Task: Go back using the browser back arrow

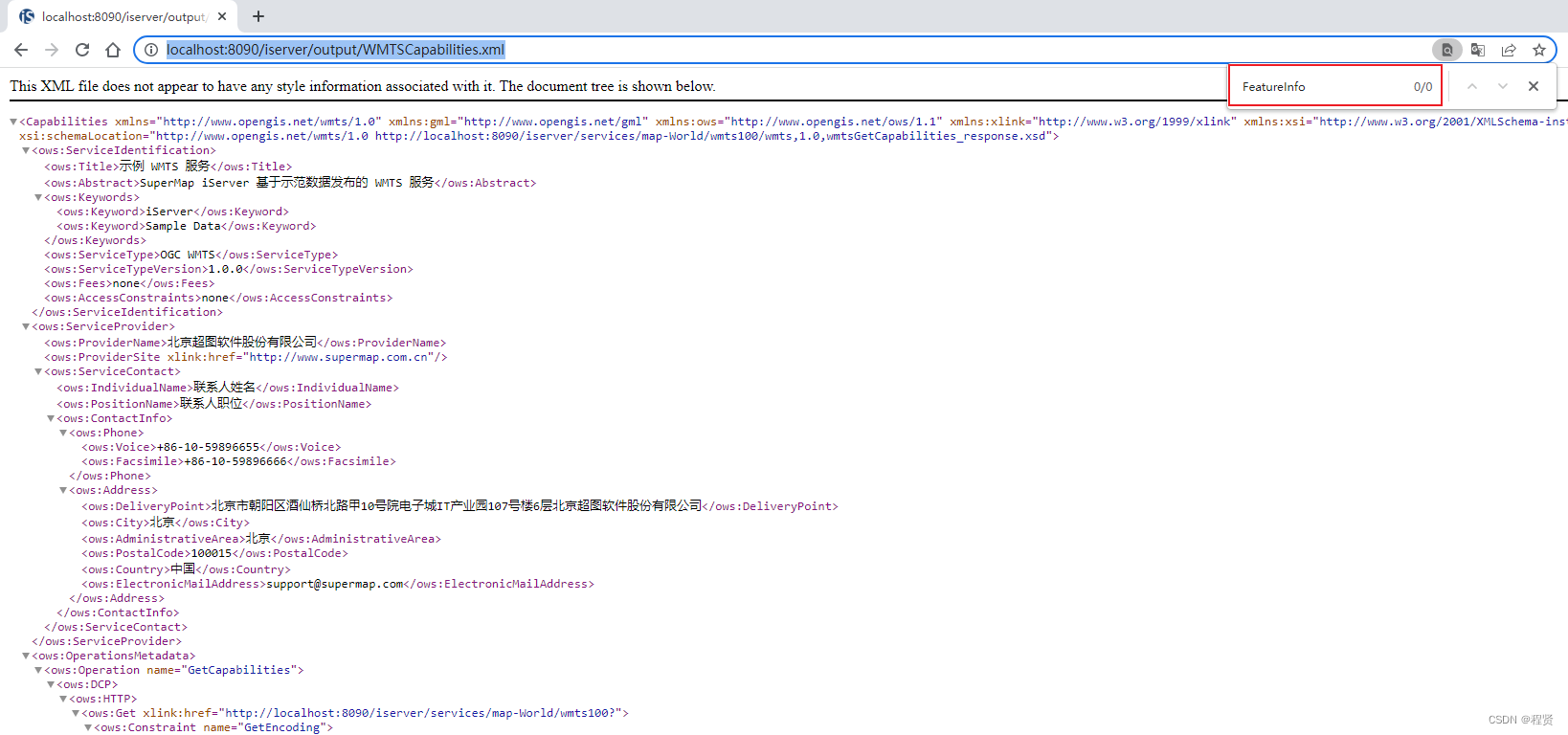Action: point(21,50)
